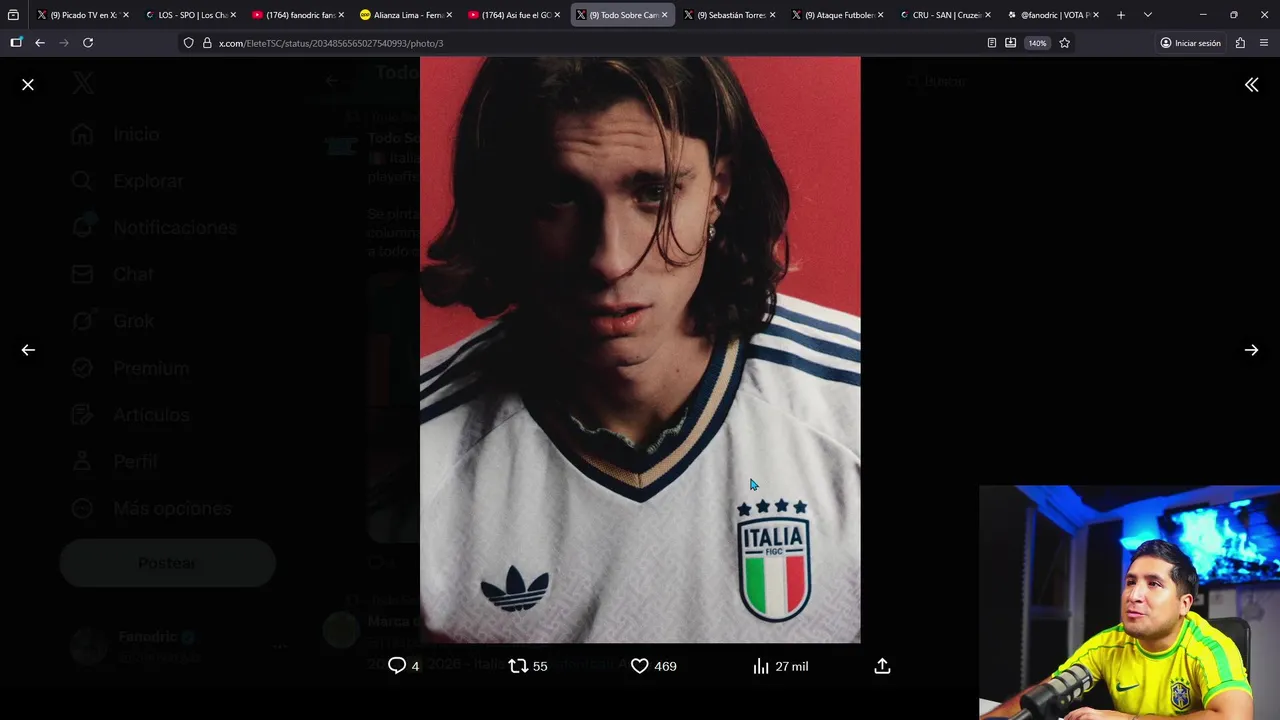This screenshot has height=720, width=1280.
Task: Open replies via comment bubble icon
Action: pos(397,666)
